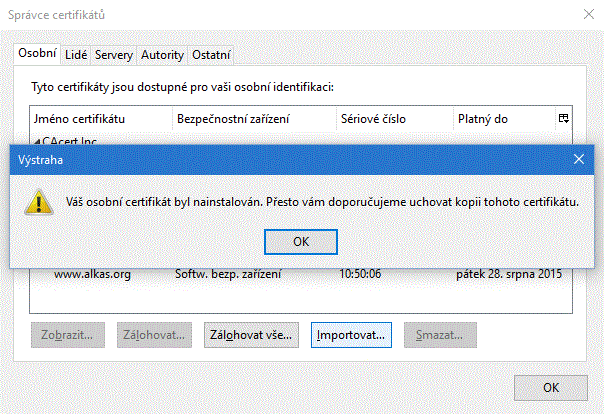Screen dimensions: 604x414
Task: Go to the Ostatní tab
Action: [211, 54]
